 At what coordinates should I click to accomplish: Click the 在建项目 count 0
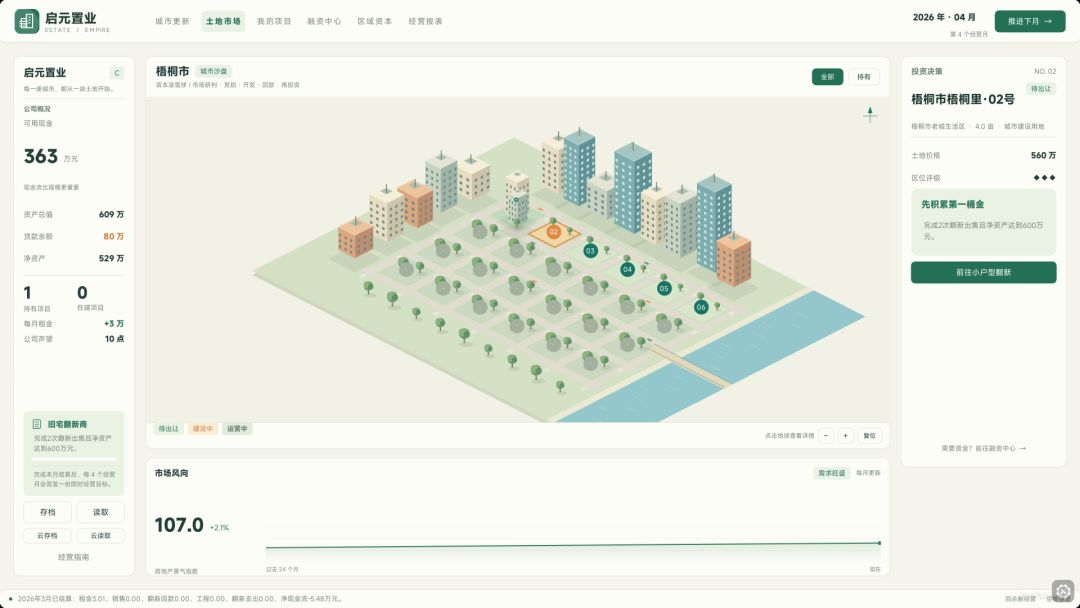(82, 293)
